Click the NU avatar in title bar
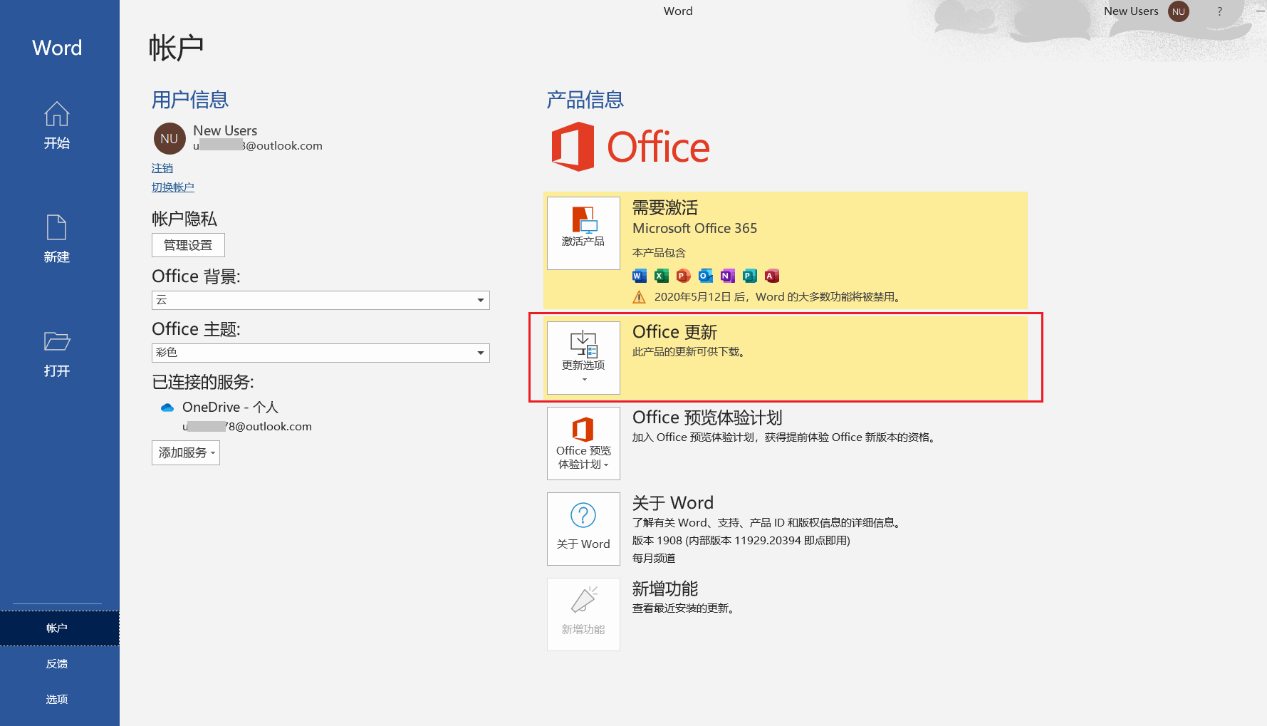This screenshot has height=726, width=1267. (1179, 11)
